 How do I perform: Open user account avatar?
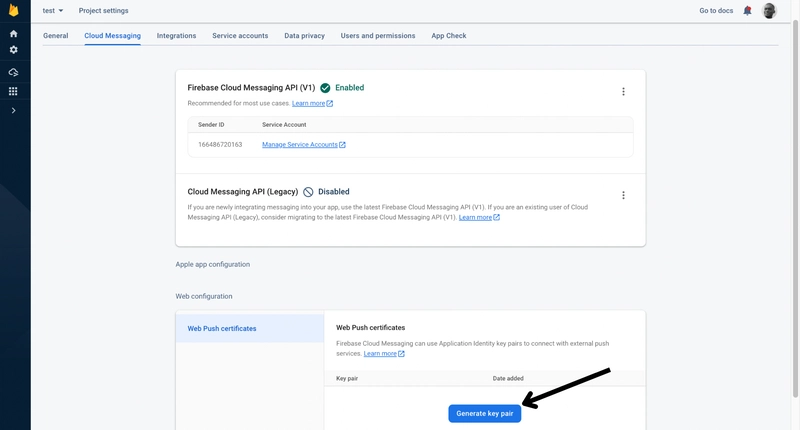click(x=769, y=11)
